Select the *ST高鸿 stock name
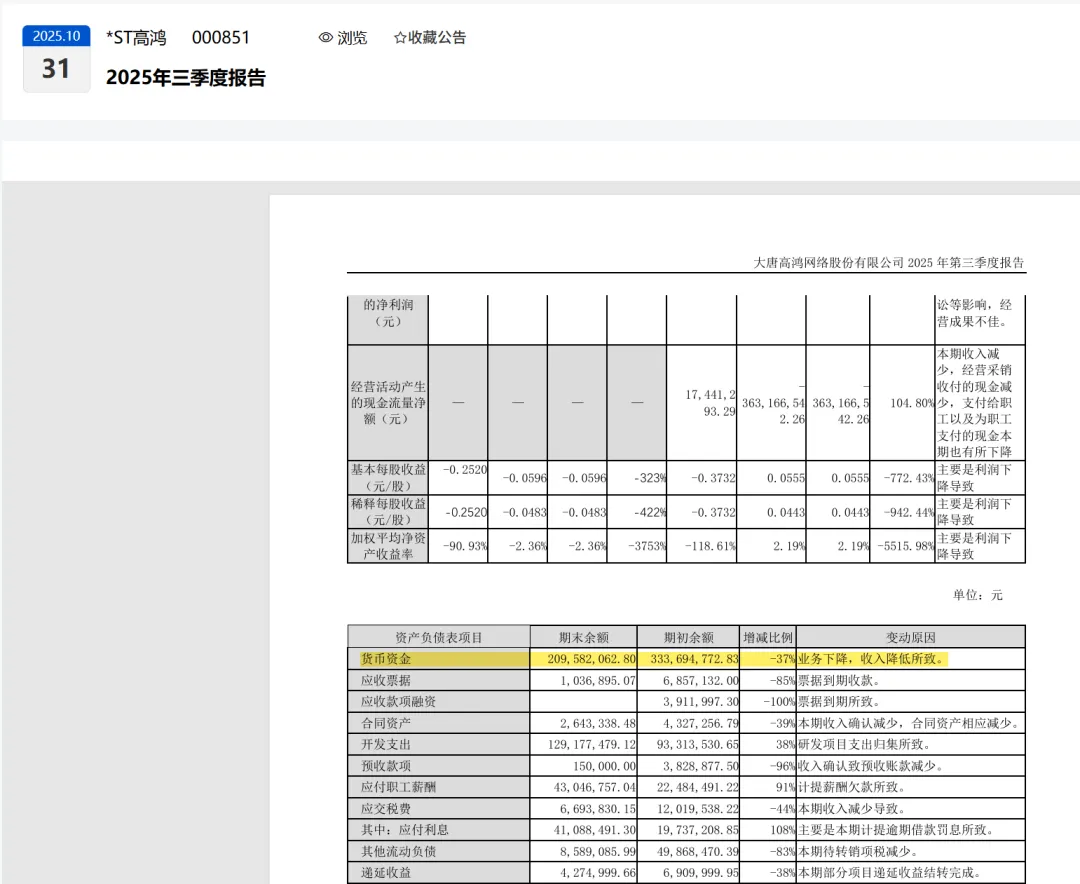 pos(136,37)
